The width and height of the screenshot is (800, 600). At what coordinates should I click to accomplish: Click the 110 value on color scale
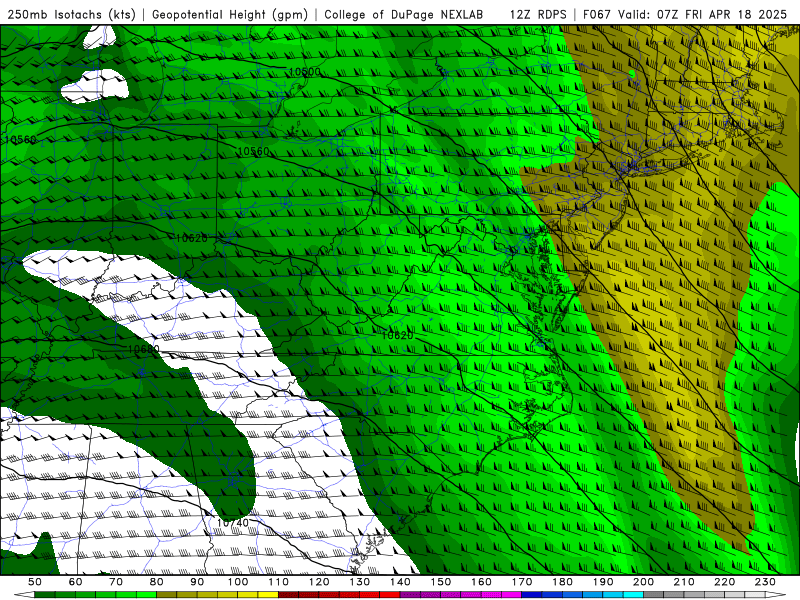point(278,582)
